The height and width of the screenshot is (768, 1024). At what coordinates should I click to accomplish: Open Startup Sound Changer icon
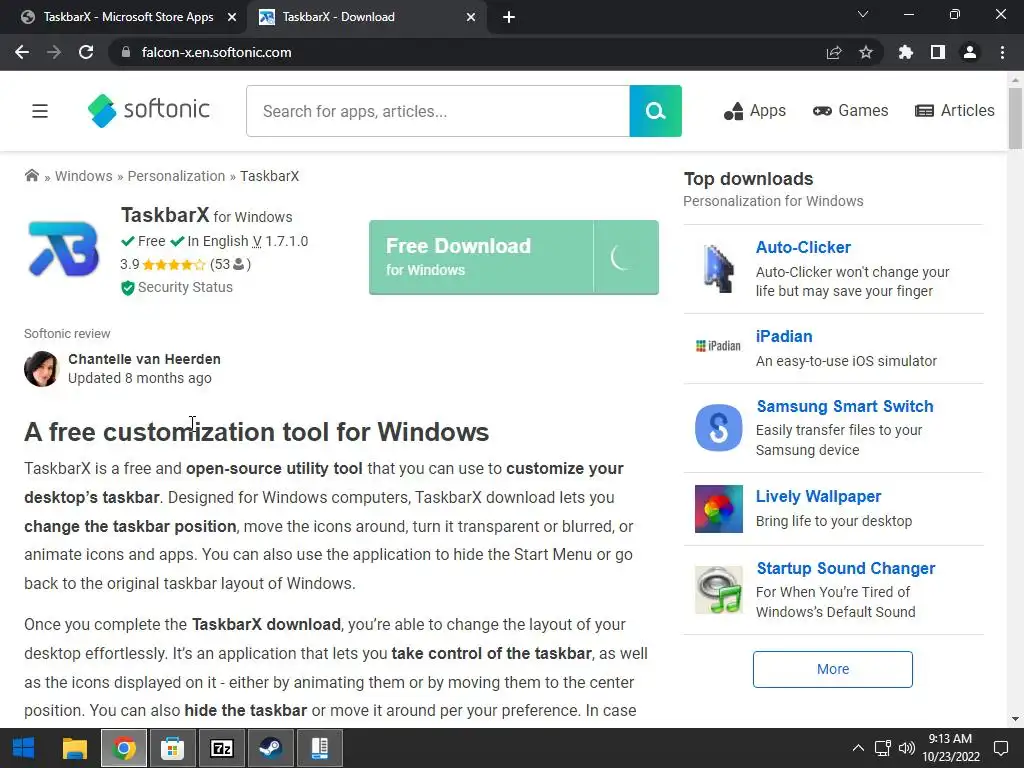tap(718, 590)
